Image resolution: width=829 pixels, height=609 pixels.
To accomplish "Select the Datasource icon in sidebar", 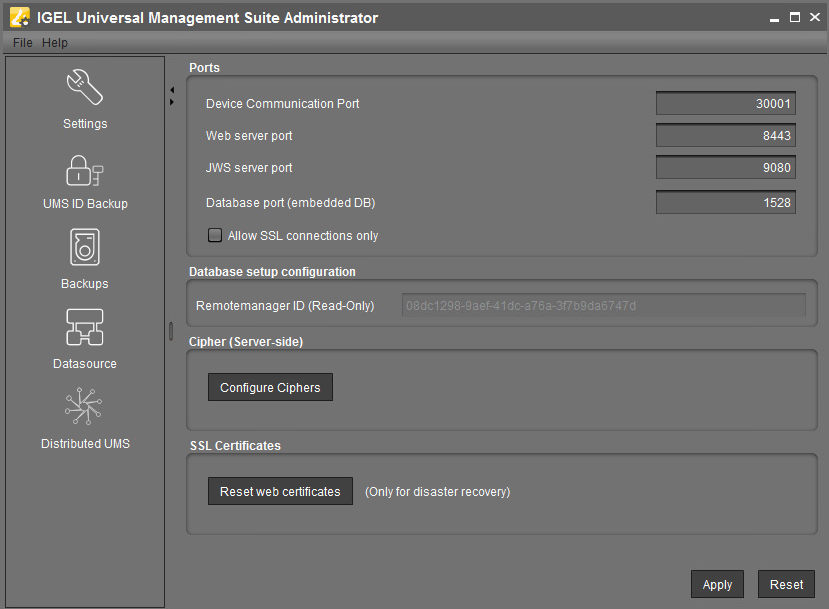I will (85, 328).
